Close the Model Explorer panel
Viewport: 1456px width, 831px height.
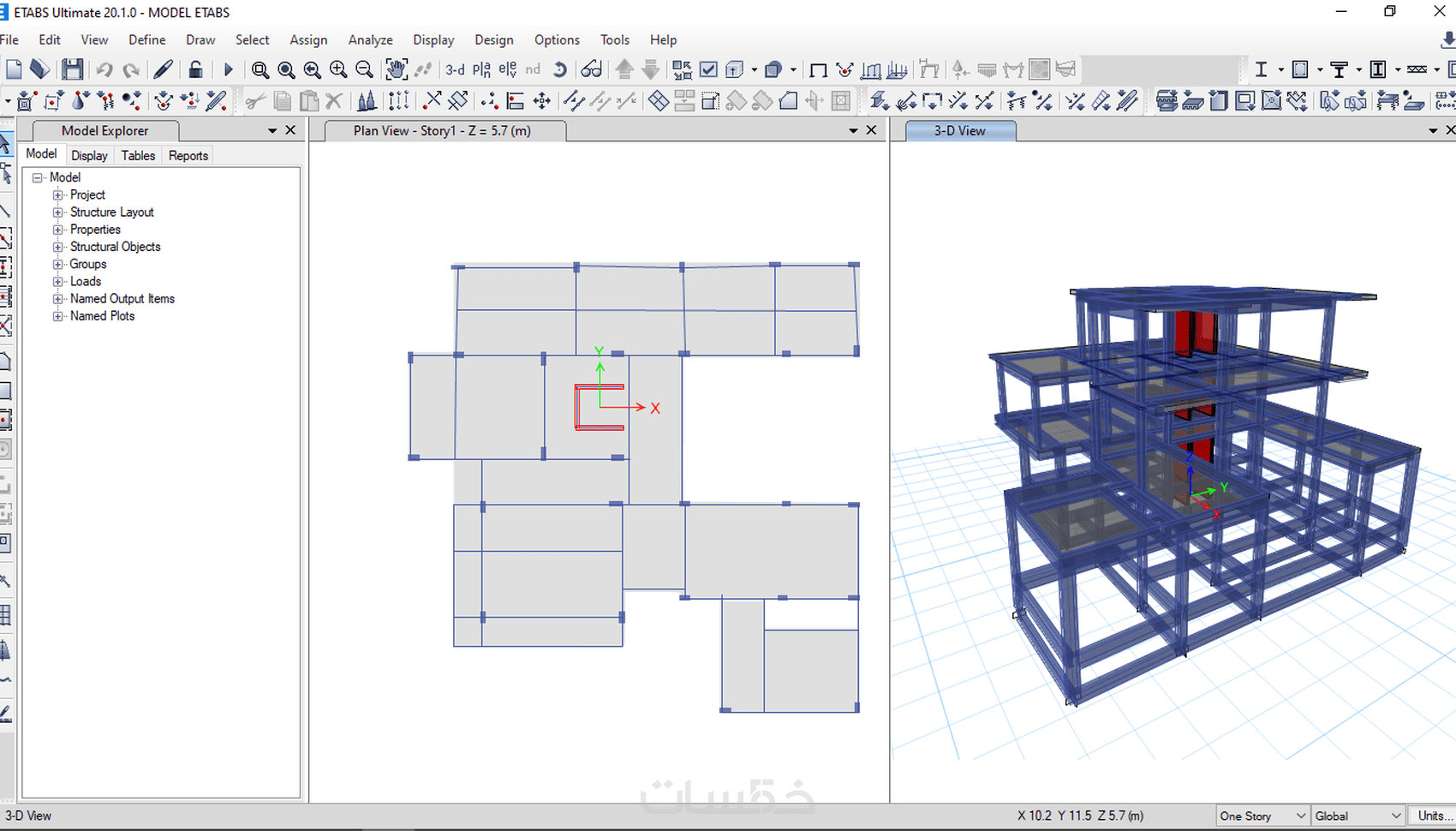coord(290,130)
